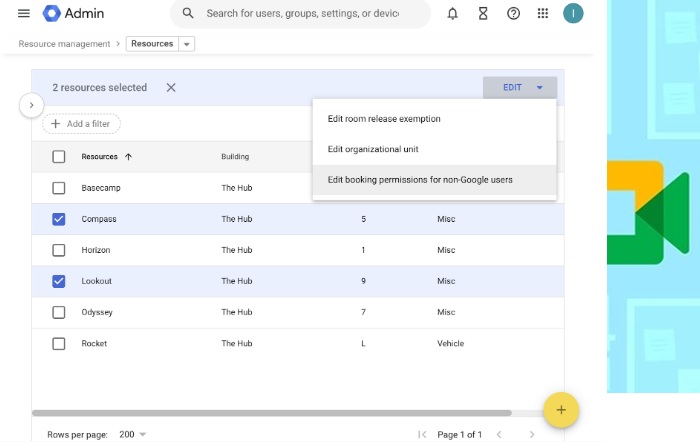Click the horizontal table scrollbar
This screenshot has height=442, width=700.
point(272,412)
